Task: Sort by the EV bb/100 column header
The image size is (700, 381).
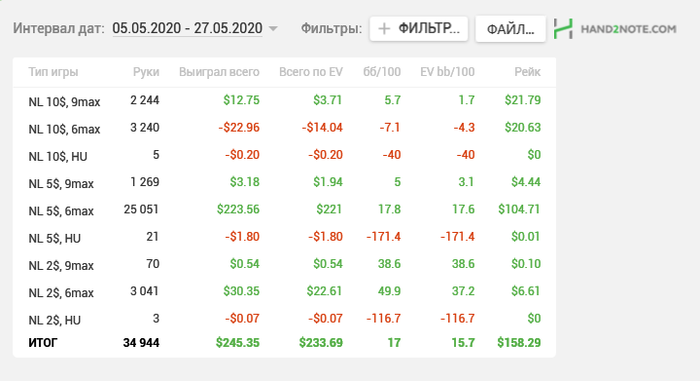Action: [447, 72]
